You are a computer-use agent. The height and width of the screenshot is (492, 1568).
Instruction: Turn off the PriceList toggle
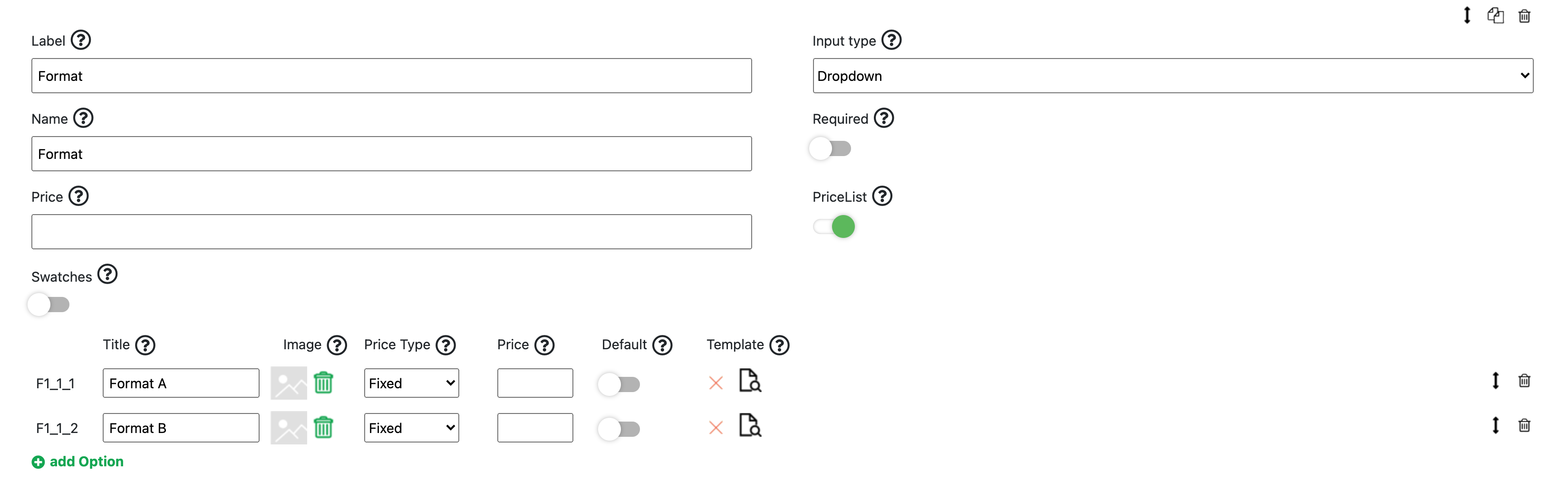[x=834, y=226]
